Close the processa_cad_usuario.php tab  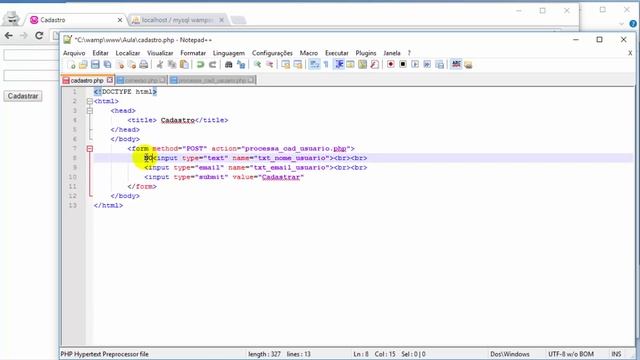[x=251, y=80]
